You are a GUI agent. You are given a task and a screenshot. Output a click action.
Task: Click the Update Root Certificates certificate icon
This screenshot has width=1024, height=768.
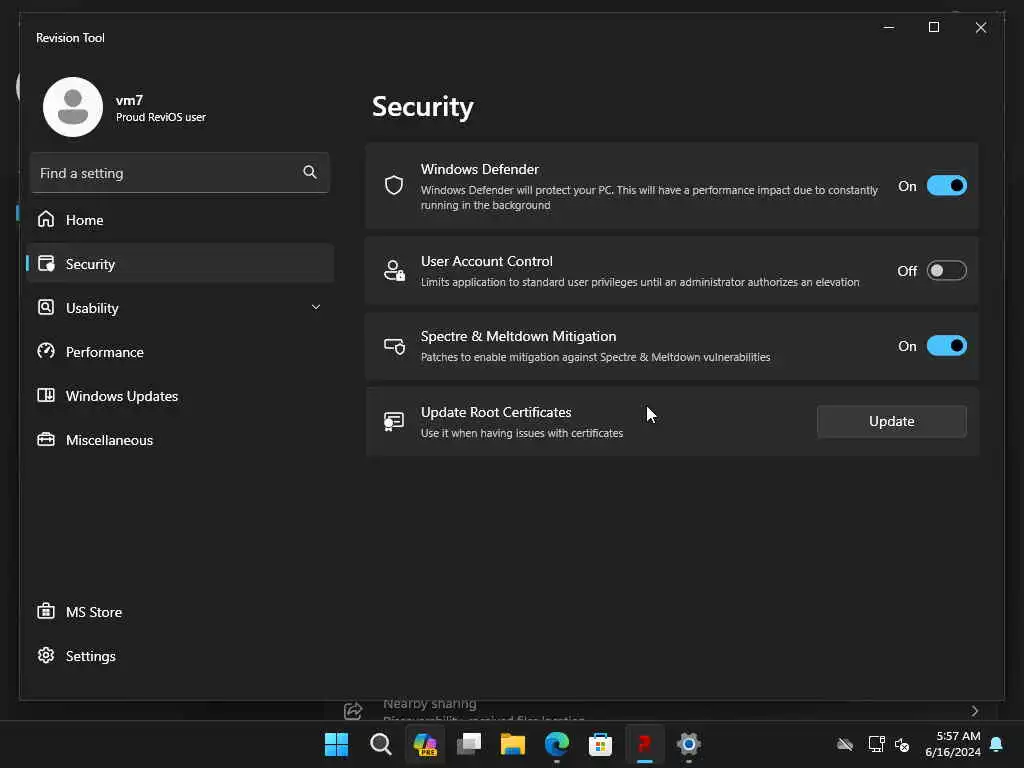(x=393, y=421)
